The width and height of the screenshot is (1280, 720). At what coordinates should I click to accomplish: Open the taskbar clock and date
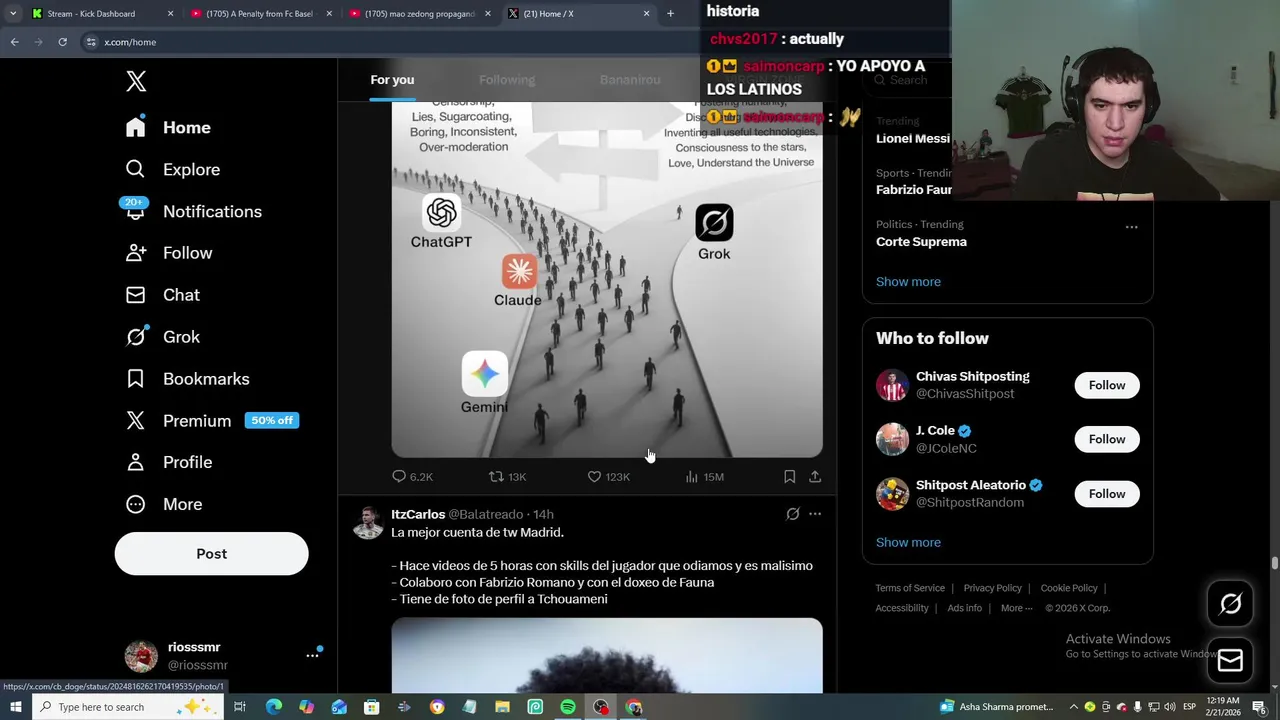(x=1225, y=707)
